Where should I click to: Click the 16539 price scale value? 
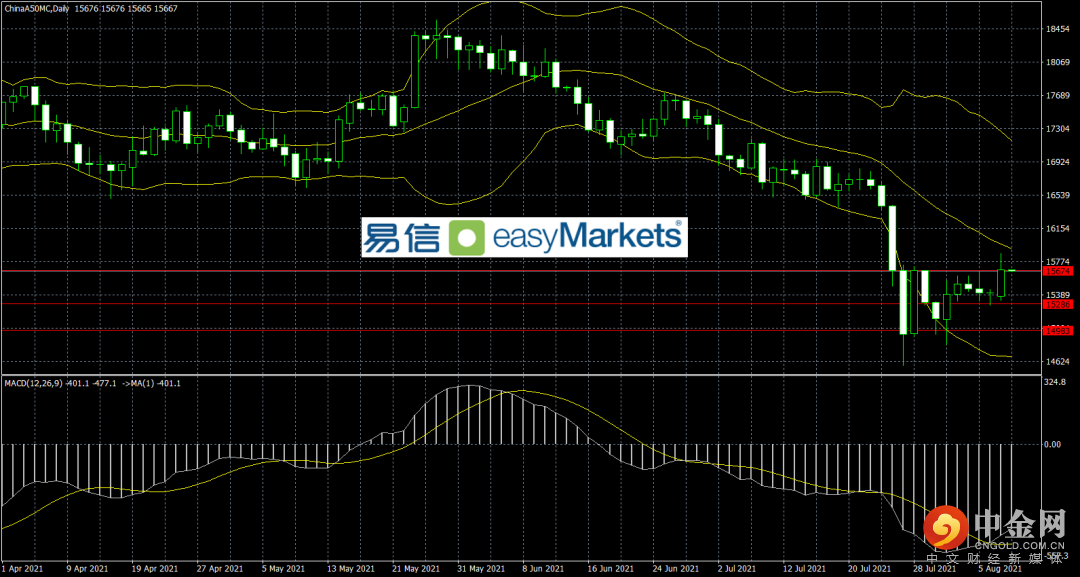point(1057,196)
